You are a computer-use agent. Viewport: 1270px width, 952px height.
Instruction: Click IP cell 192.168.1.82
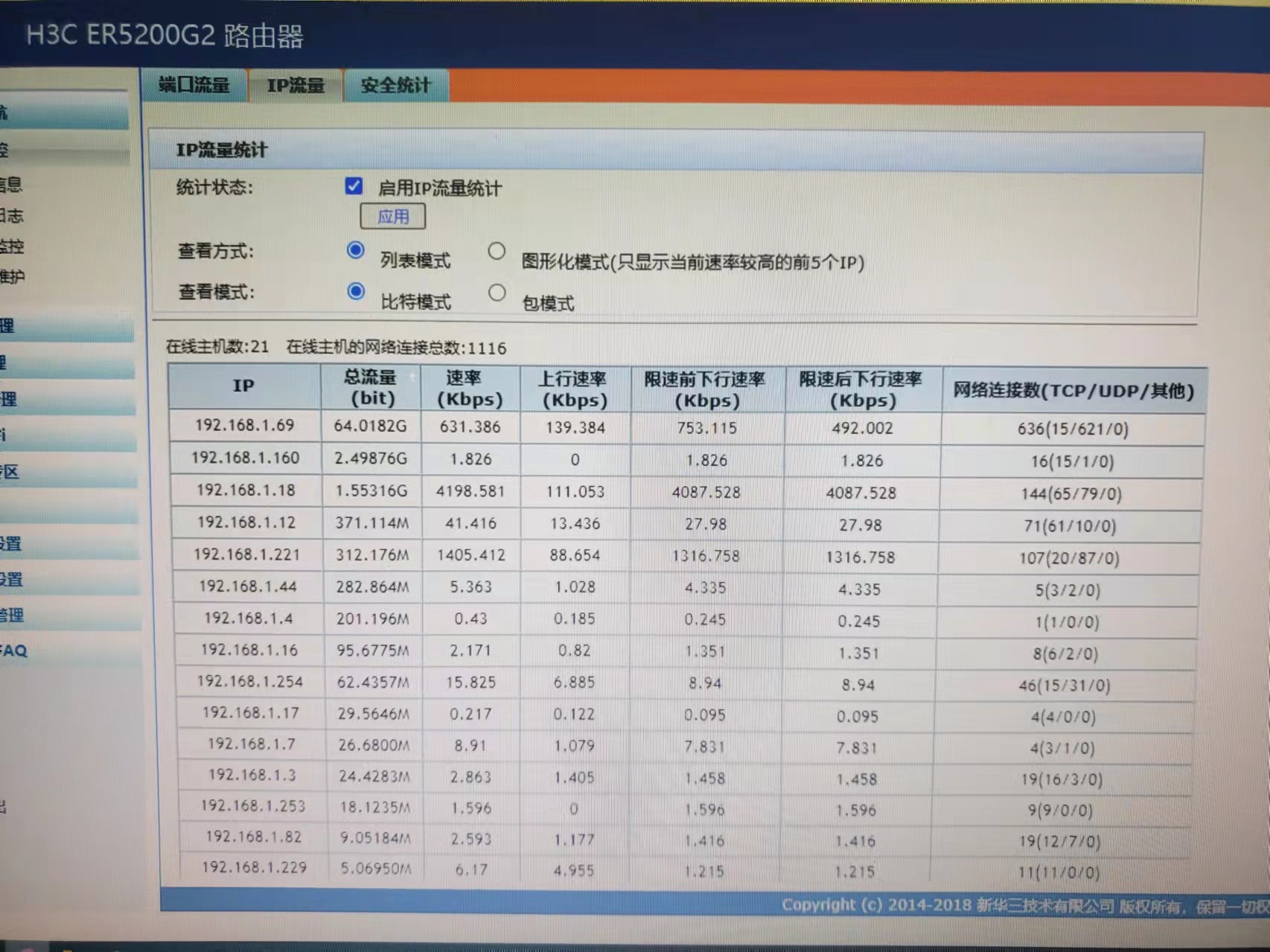254,837
